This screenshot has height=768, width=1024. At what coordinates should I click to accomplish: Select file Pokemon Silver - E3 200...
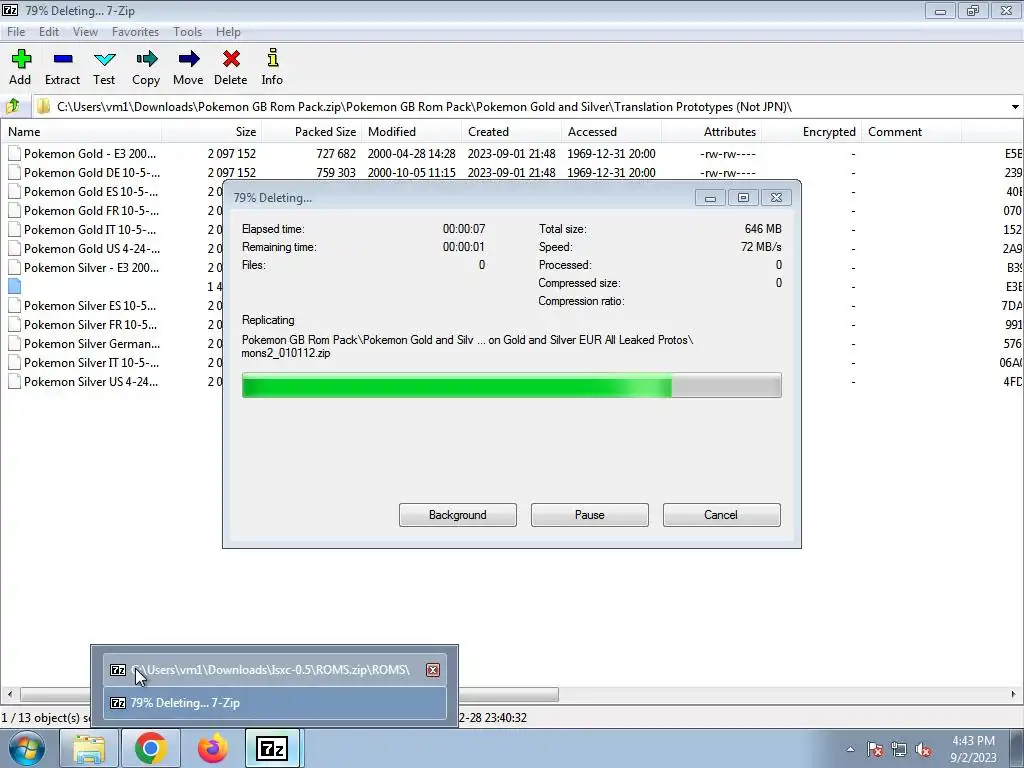91,267
